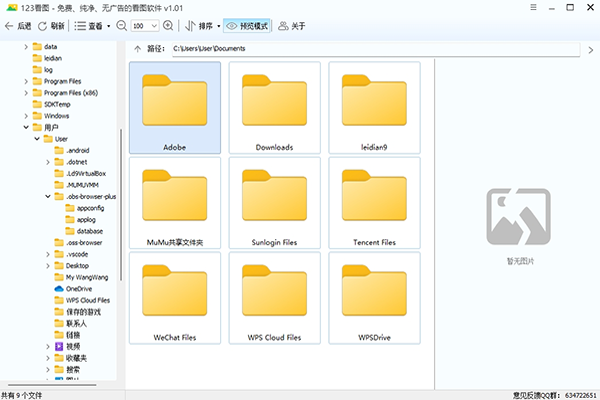The image size is (600, 400).
Task: Click the Refresh (刷新) icon
Action: coord(42,26)
